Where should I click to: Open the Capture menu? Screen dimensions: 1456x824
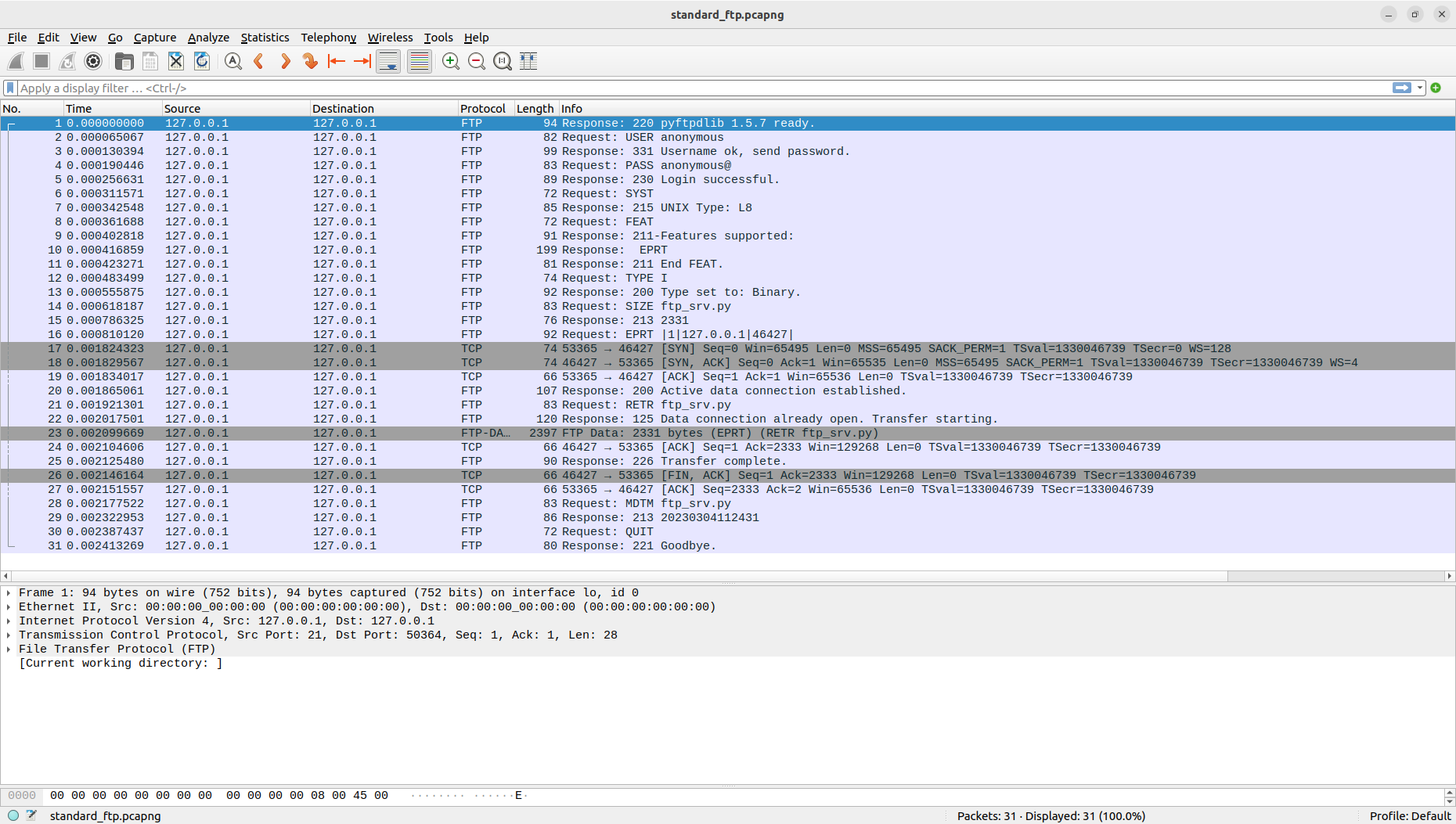tap(155, 38)
